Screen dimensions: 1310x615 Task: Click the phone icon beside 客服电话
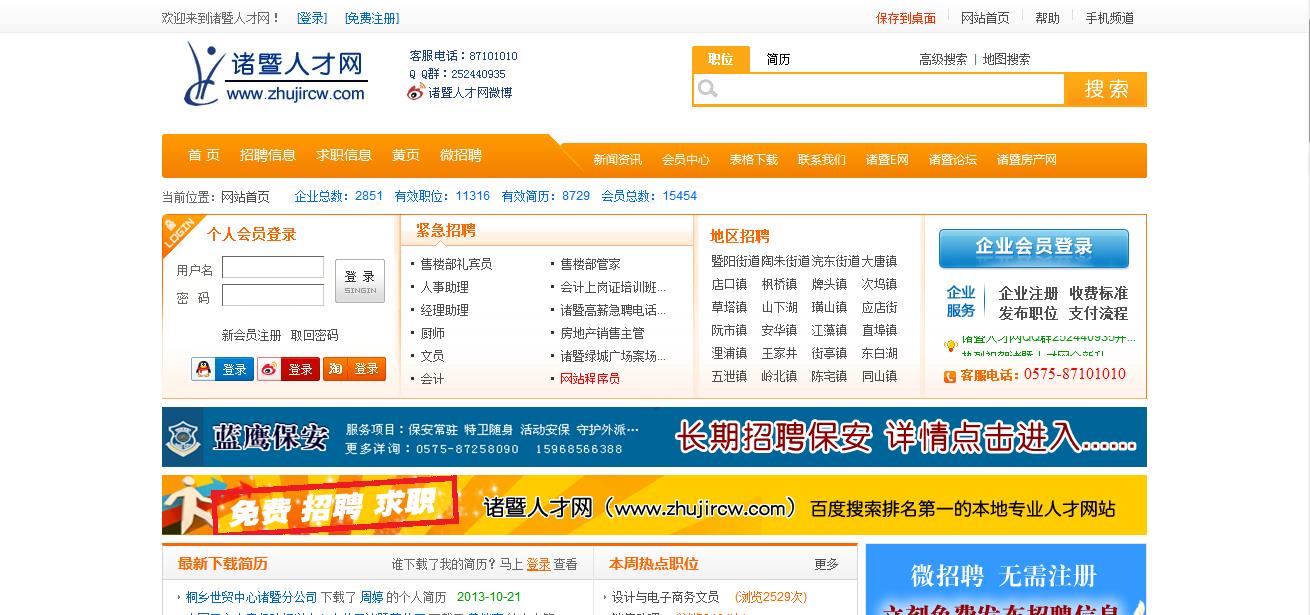click(950, 376)
